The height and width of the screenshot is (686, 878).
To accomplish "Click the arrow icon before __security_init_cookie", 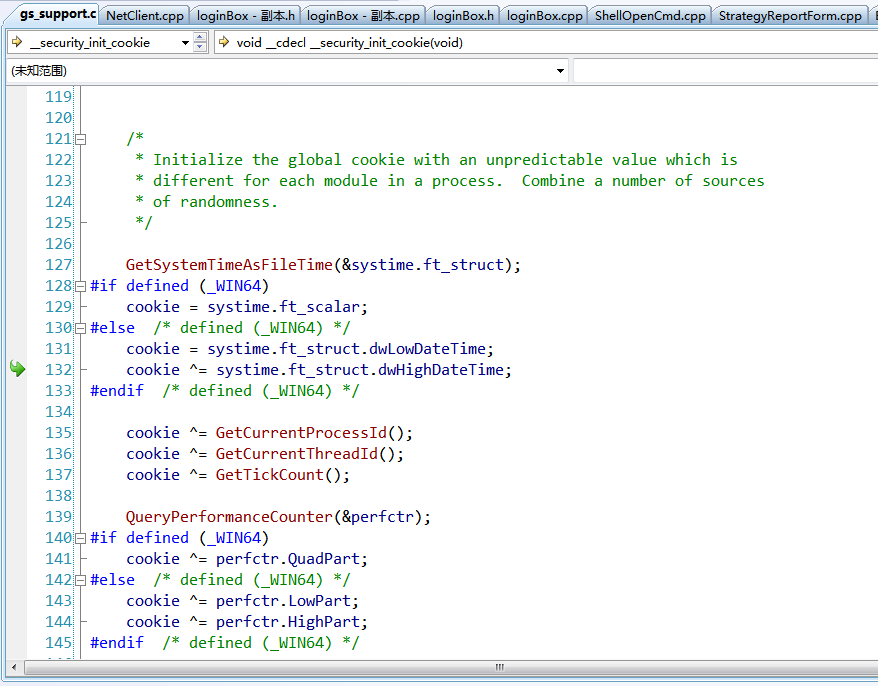I will click(x=17, y=42).
